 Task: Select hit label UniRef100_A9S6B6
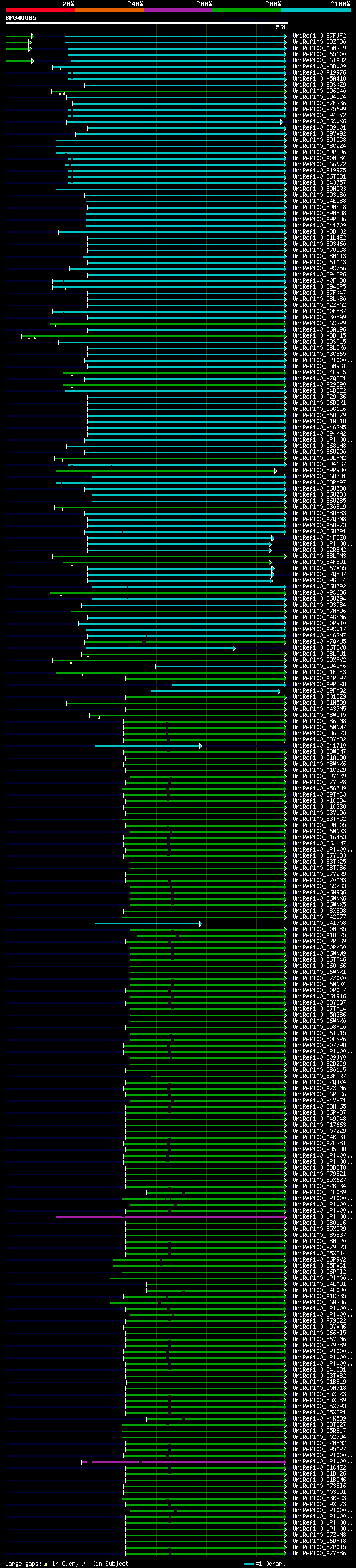click(319, 593)
